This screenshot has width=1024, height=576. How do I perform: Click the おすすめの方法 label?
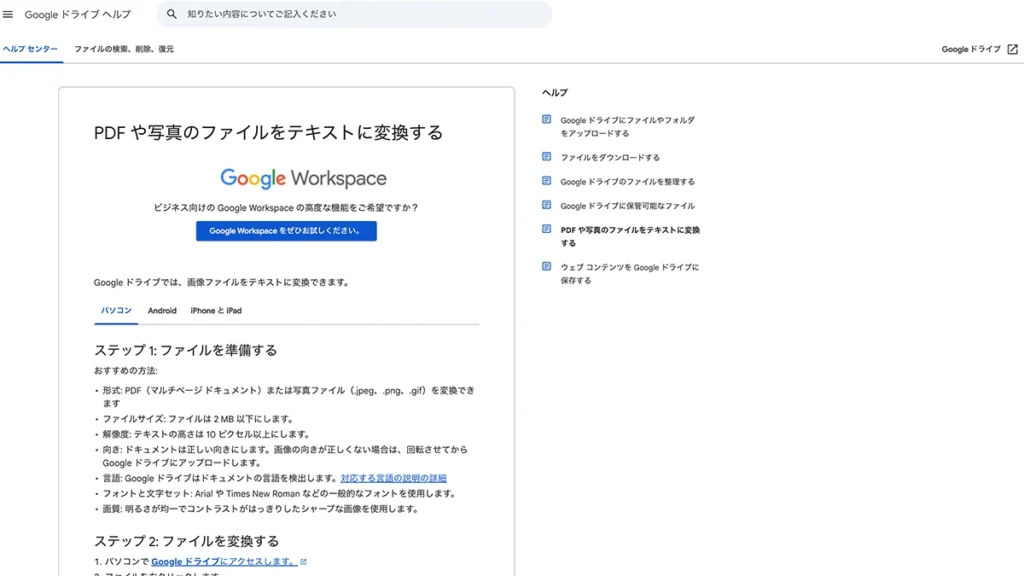click(x=125, y=371)
